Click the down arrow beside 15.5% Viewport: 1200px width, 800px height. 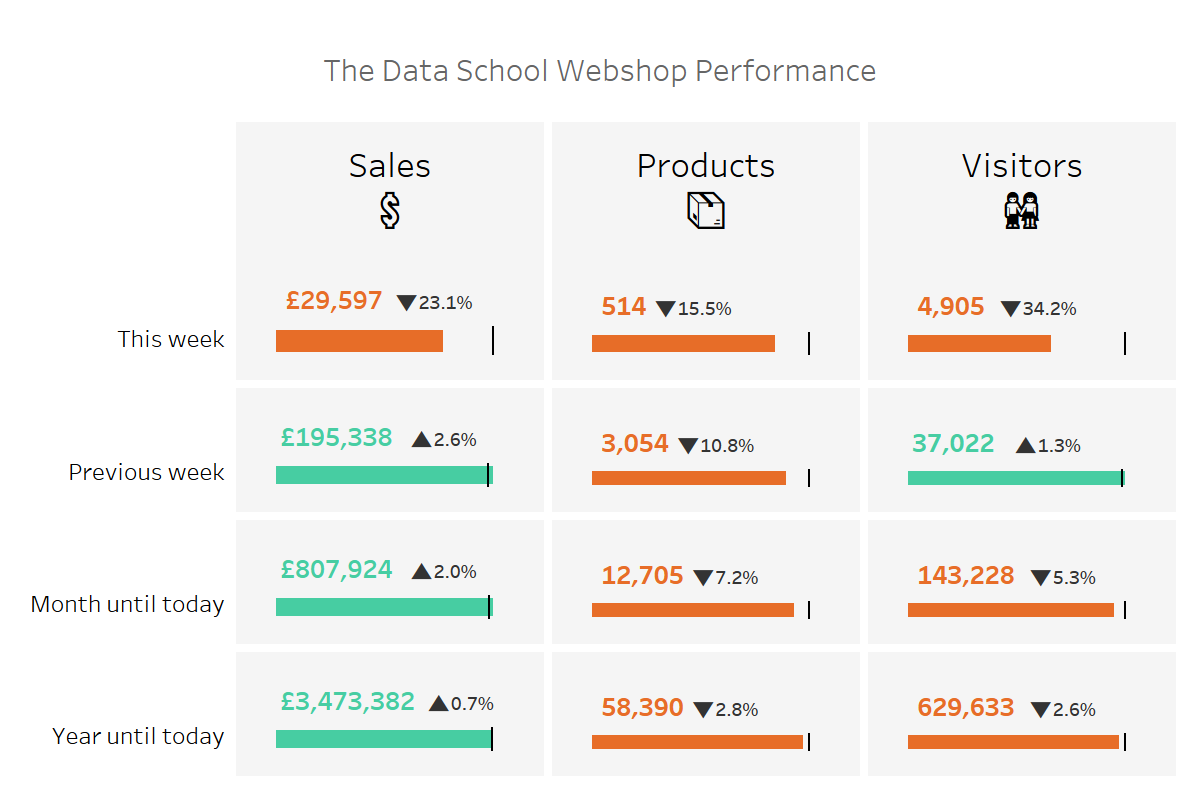(x=666, y=309)
